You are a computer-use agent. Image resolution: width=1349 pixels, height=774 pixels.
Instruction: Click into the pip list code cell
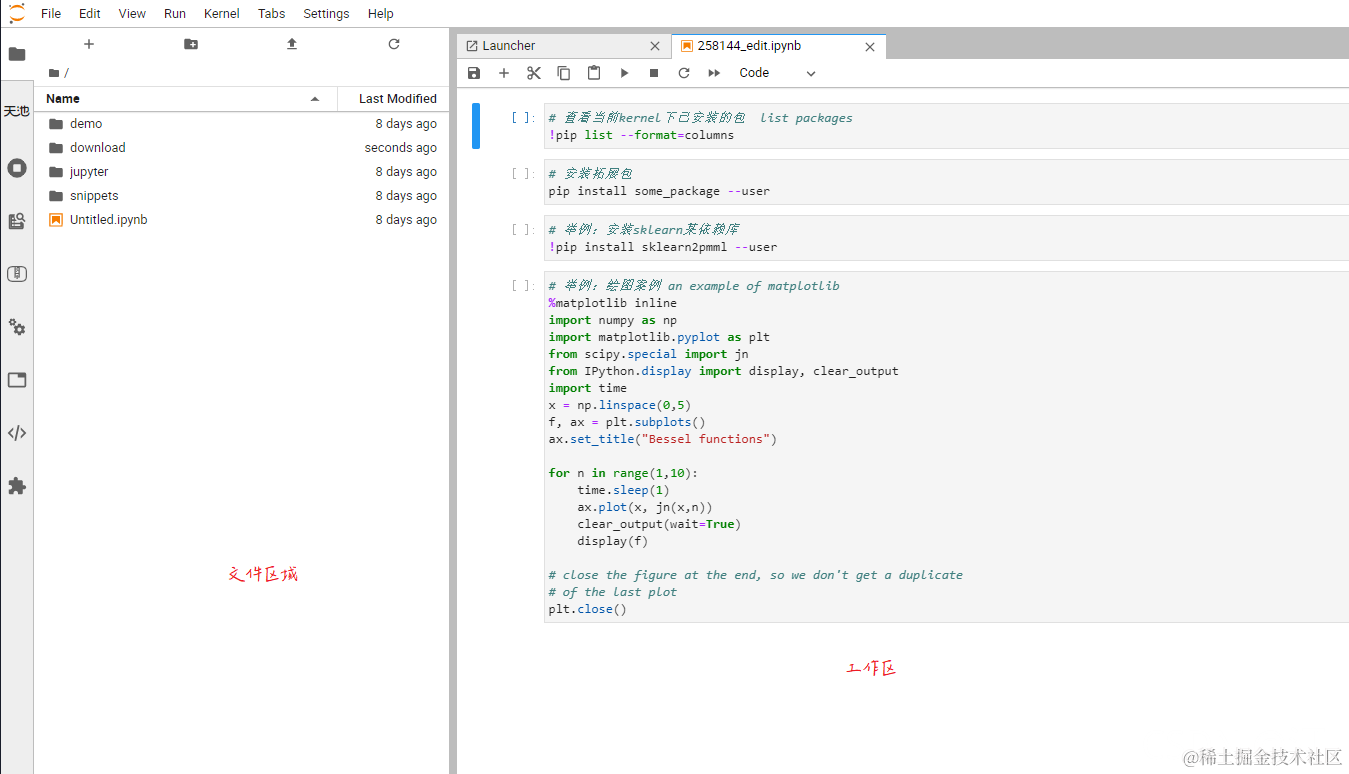pyautogui.click(x=946, y=126)
